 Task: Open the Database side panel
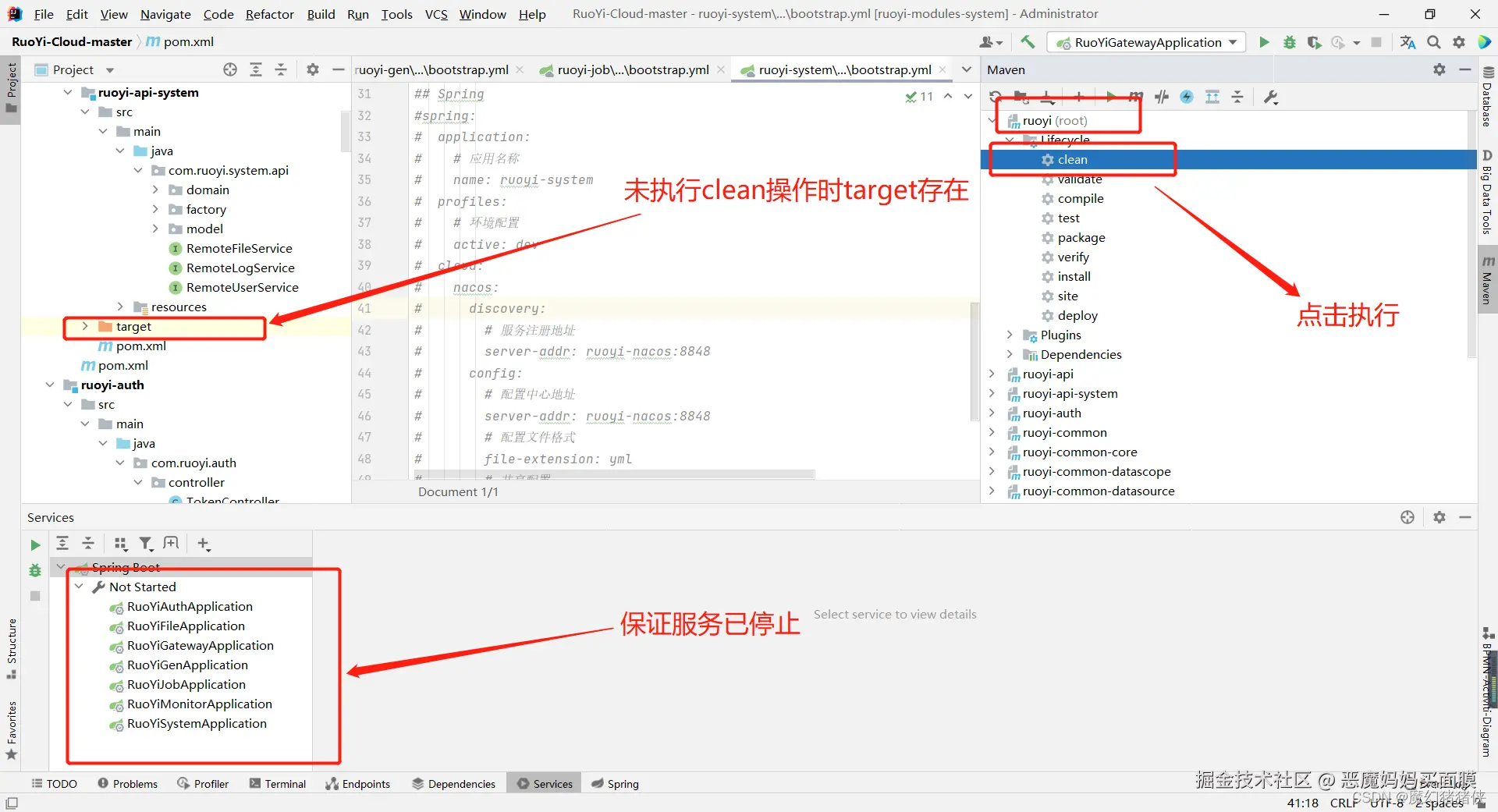[x=1488, y=97]
